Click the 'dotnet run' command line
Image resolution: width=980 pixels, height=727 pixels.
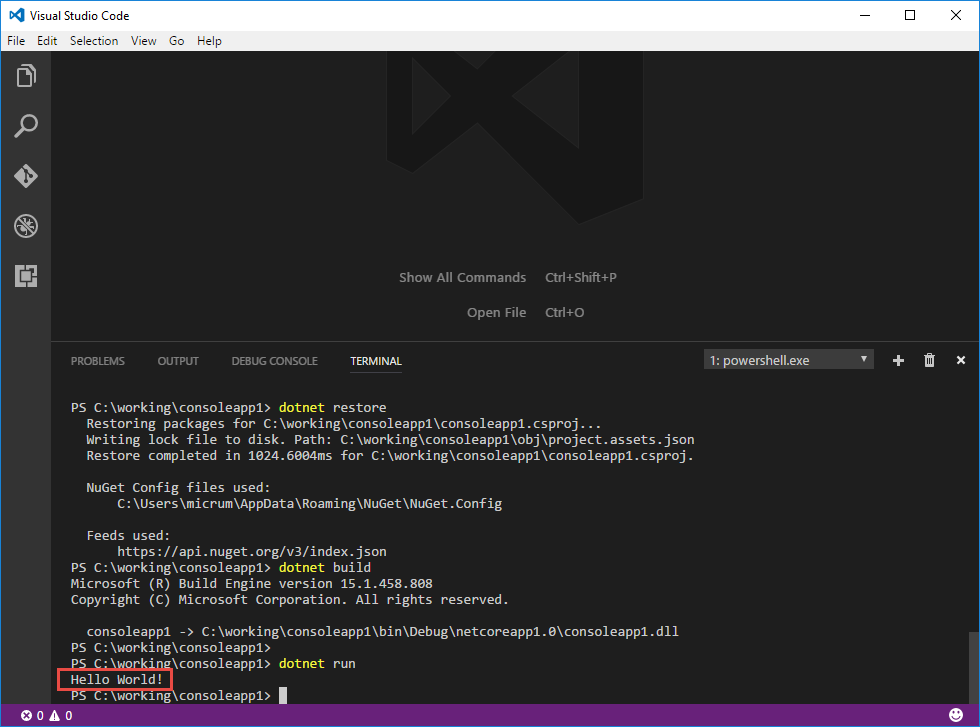213,663
